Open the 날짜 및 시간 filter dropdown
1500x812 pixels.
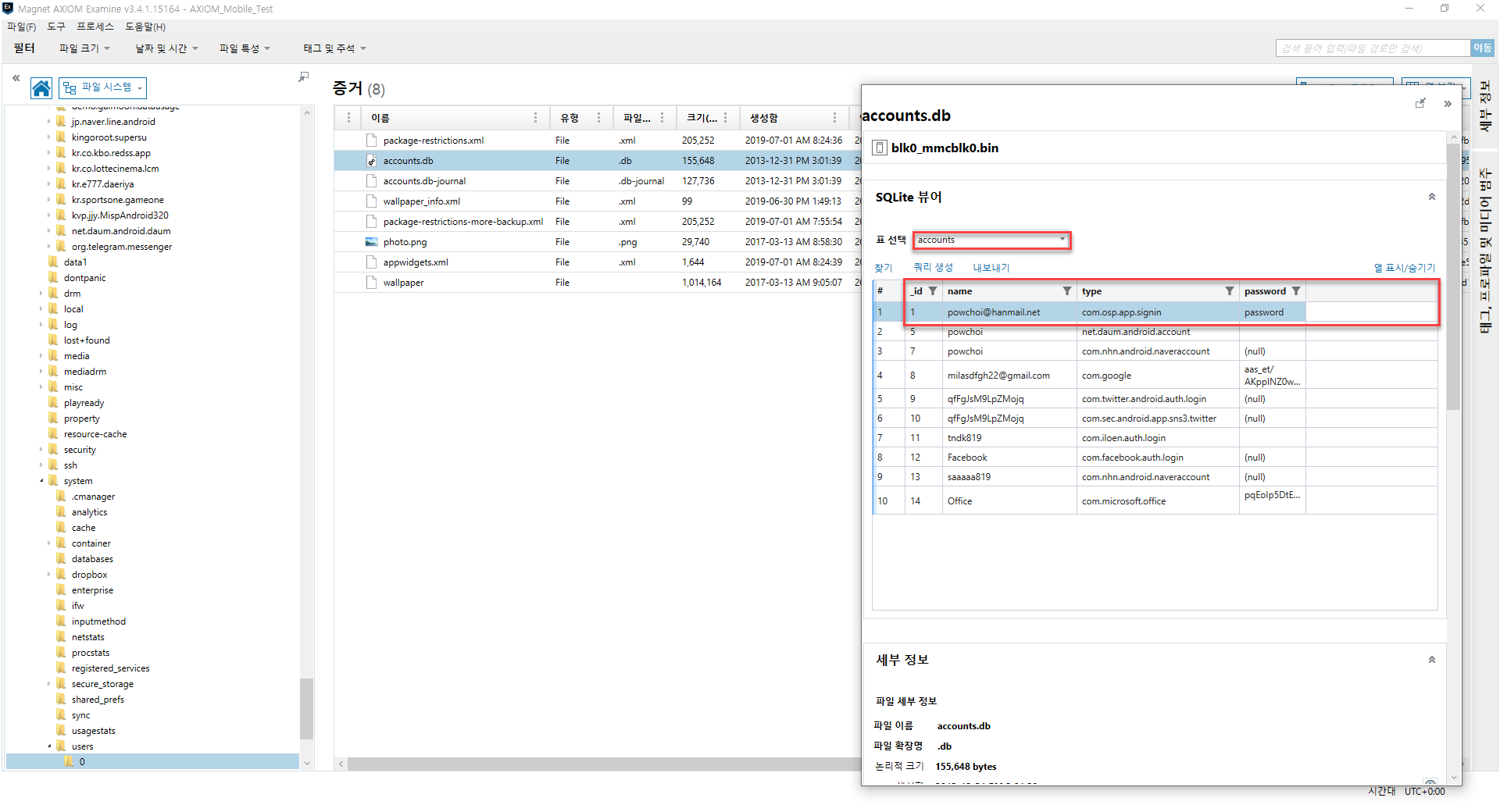coord(166,48)
